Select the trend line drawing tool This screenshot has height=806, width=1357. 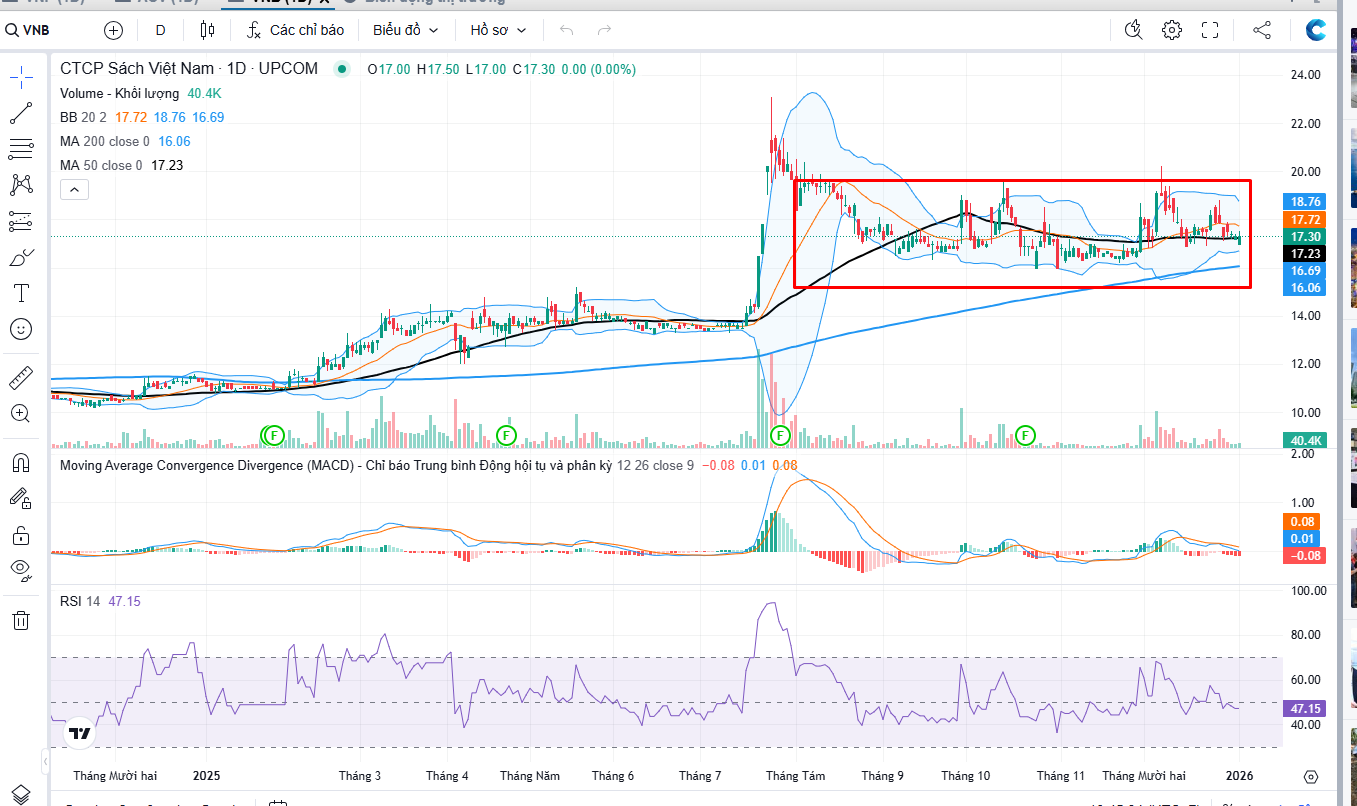pyautogui.click(x=21, y=114)
